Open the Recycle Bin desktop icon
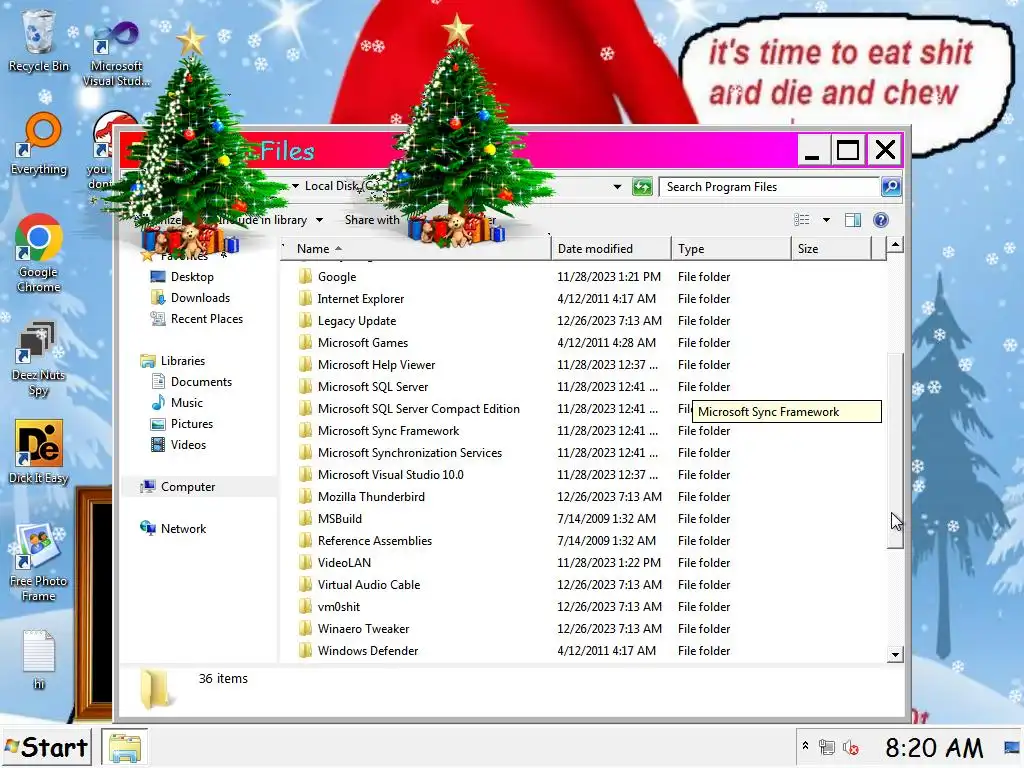 click(x=38, y=40)
